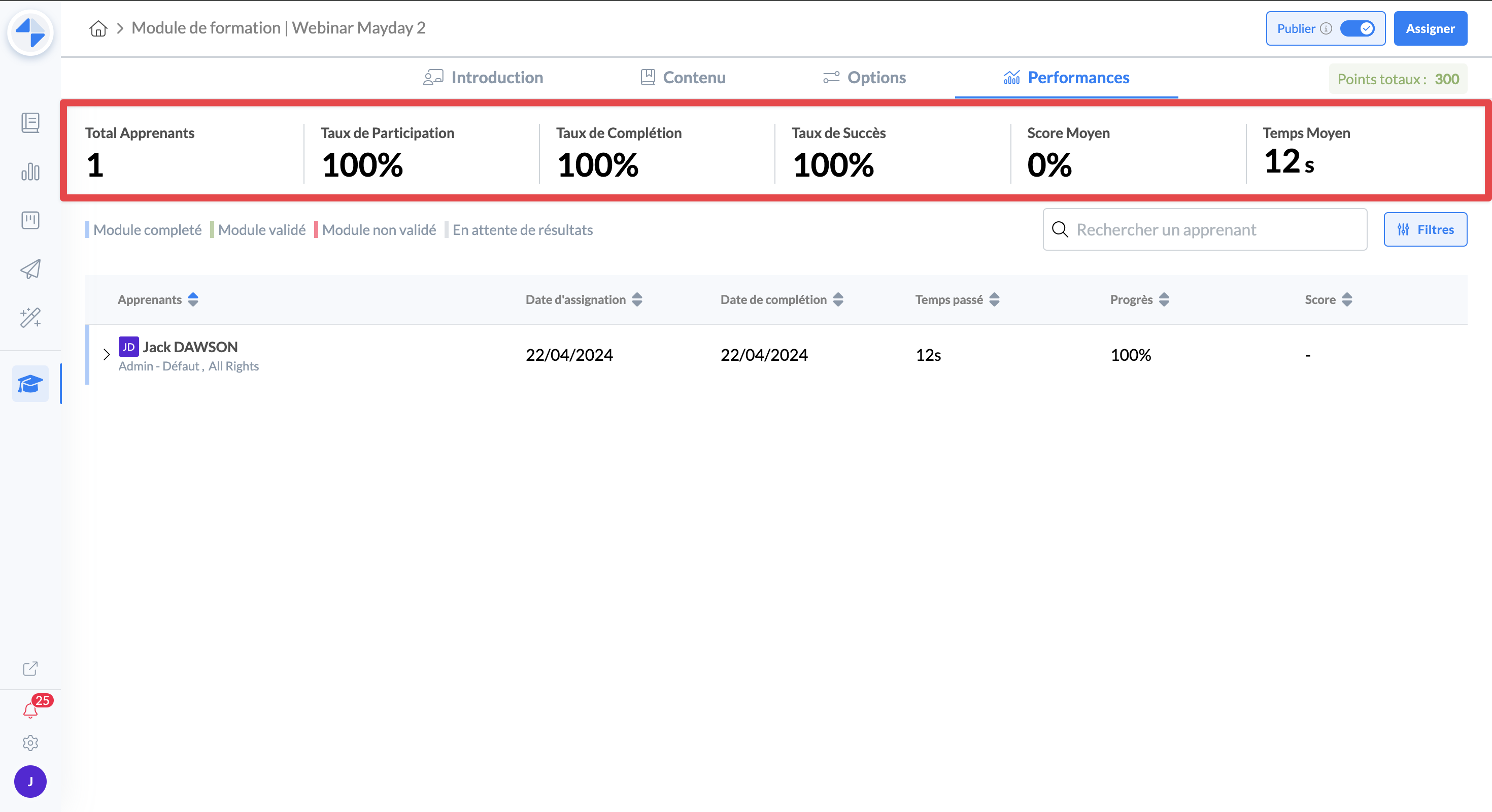Open the Filtres button

pyautogui.click(x=1426, y=229)
